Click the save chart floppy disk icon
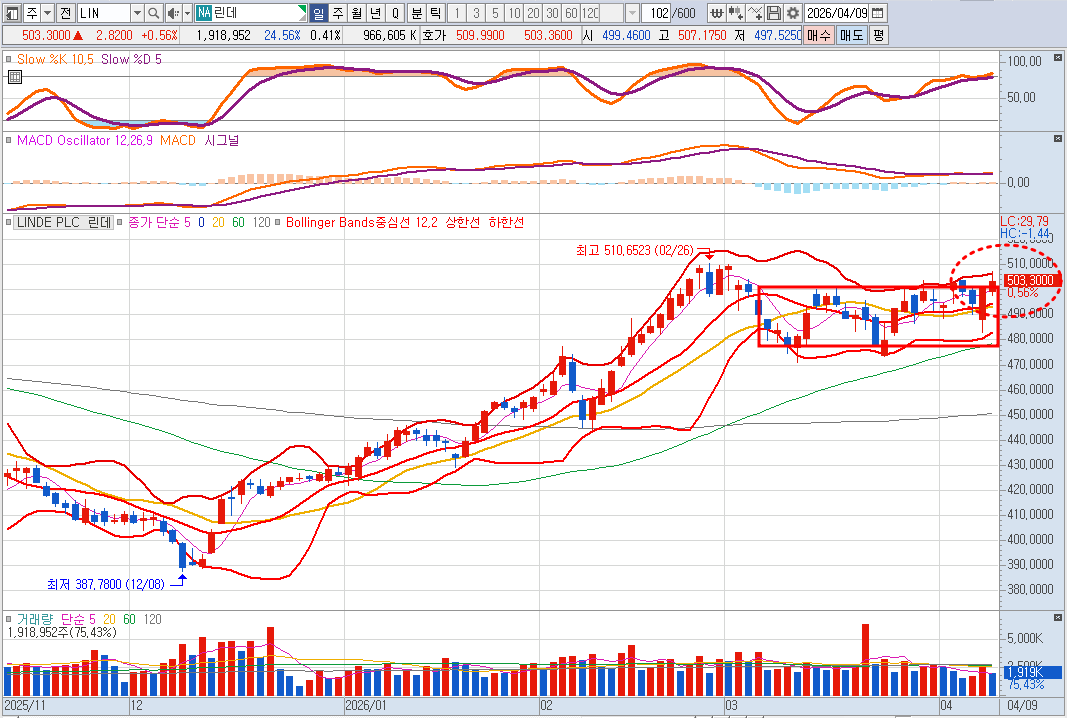The height and width of the screenshot is (718, 1067). [774, 13]
